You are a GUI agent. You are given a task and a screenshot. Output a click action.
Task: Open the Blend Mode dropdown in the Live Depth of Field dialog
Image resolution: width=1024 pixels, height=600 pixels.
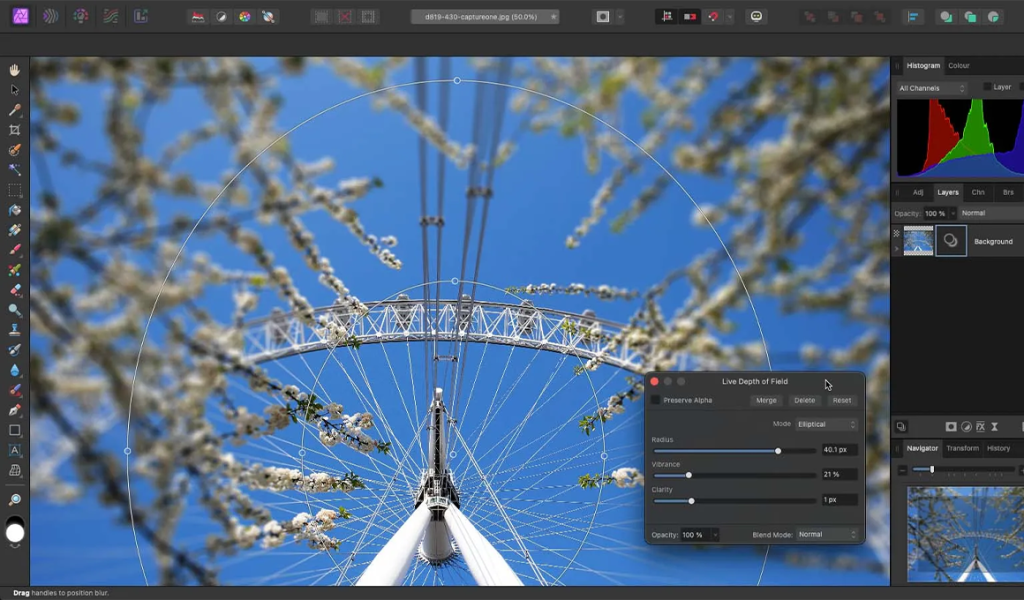pyautogui.click(x=826, y=534)
